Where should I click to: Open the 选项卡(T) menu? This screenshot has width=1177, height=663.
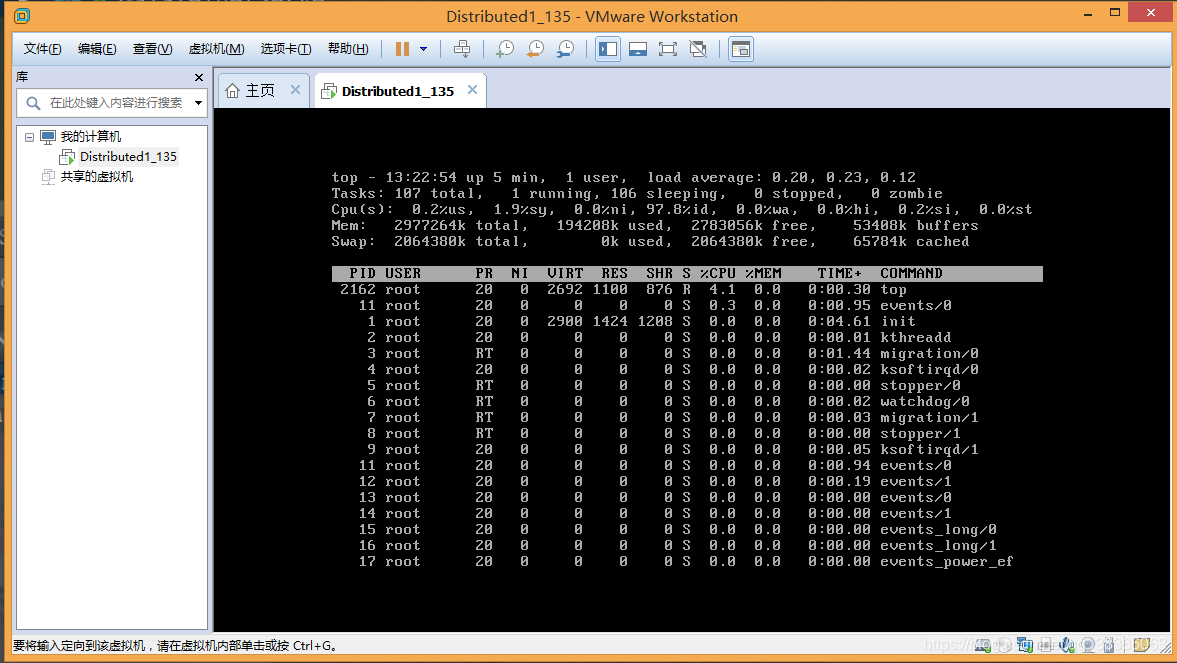click(286, 49)
